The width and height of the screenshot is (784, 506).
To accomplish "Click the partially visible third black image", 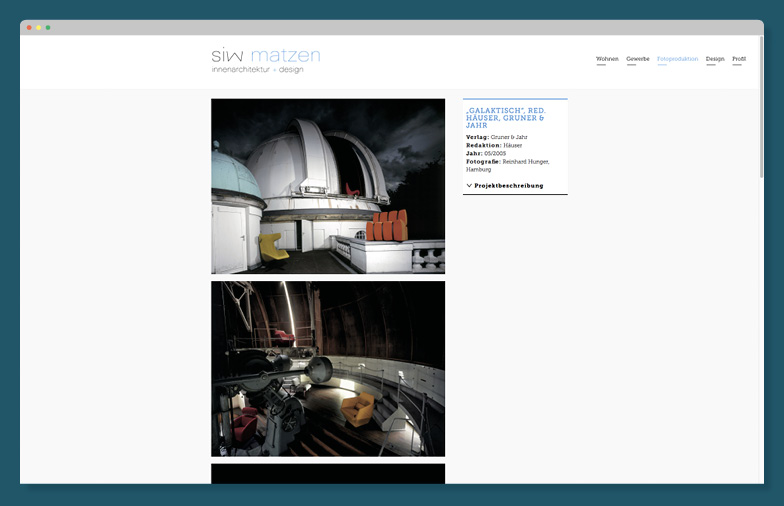I will tap(328, 474).
